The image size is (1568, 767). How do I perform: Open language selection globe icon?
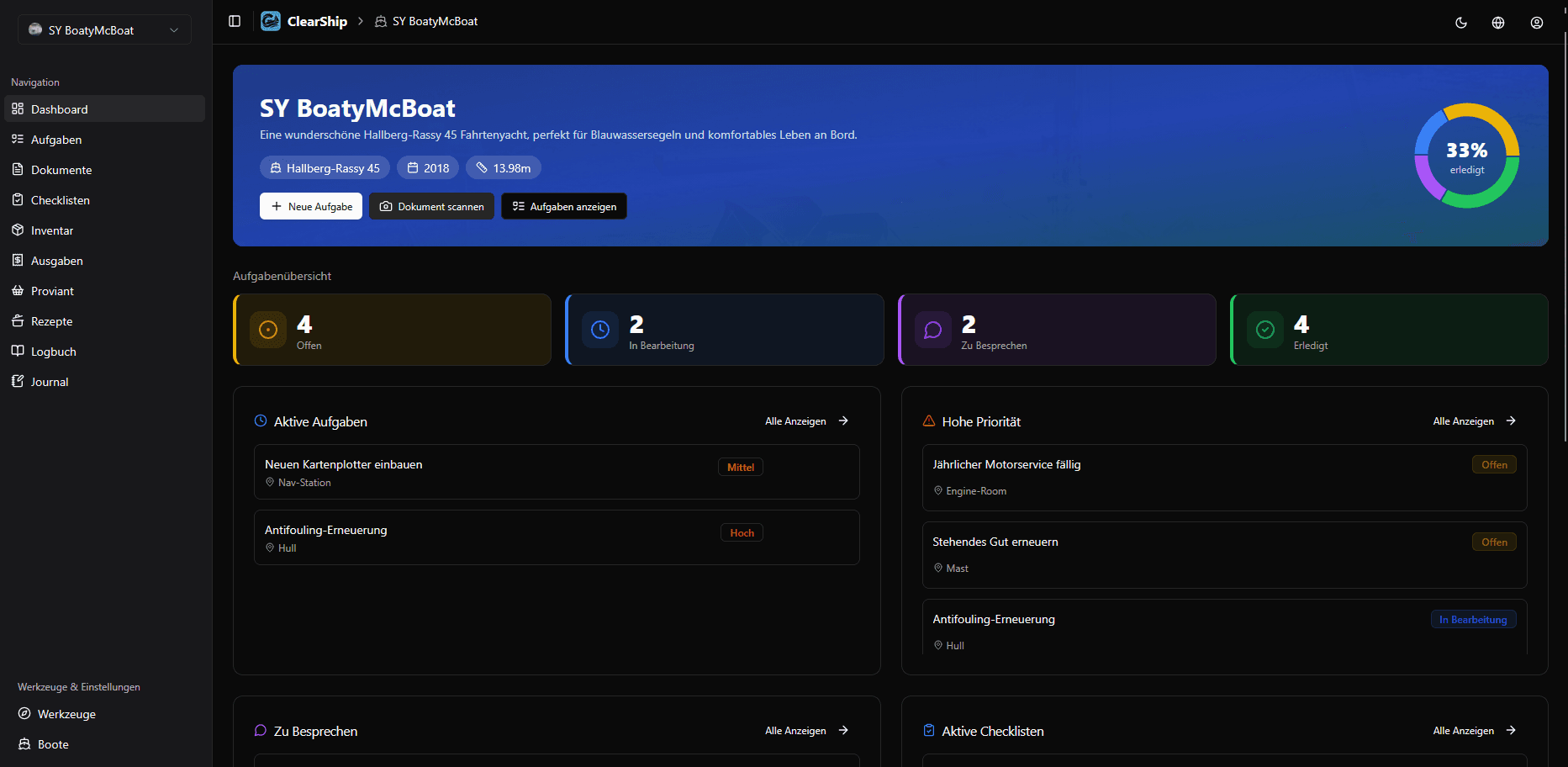point(1498,23)
